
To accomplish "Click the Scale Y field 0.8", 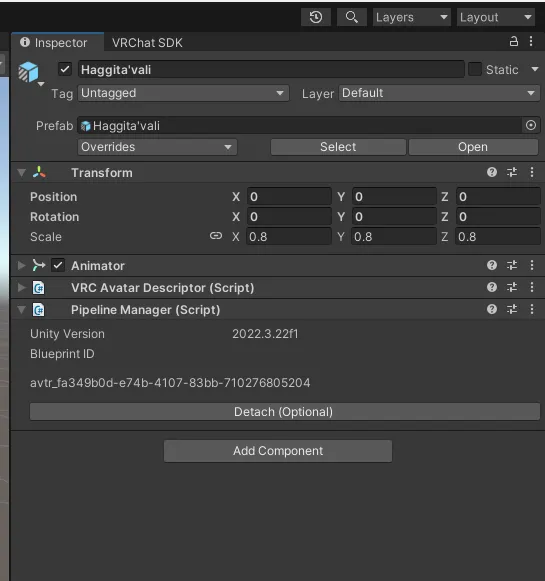I will pyautogui.click(x=394, y=237).
